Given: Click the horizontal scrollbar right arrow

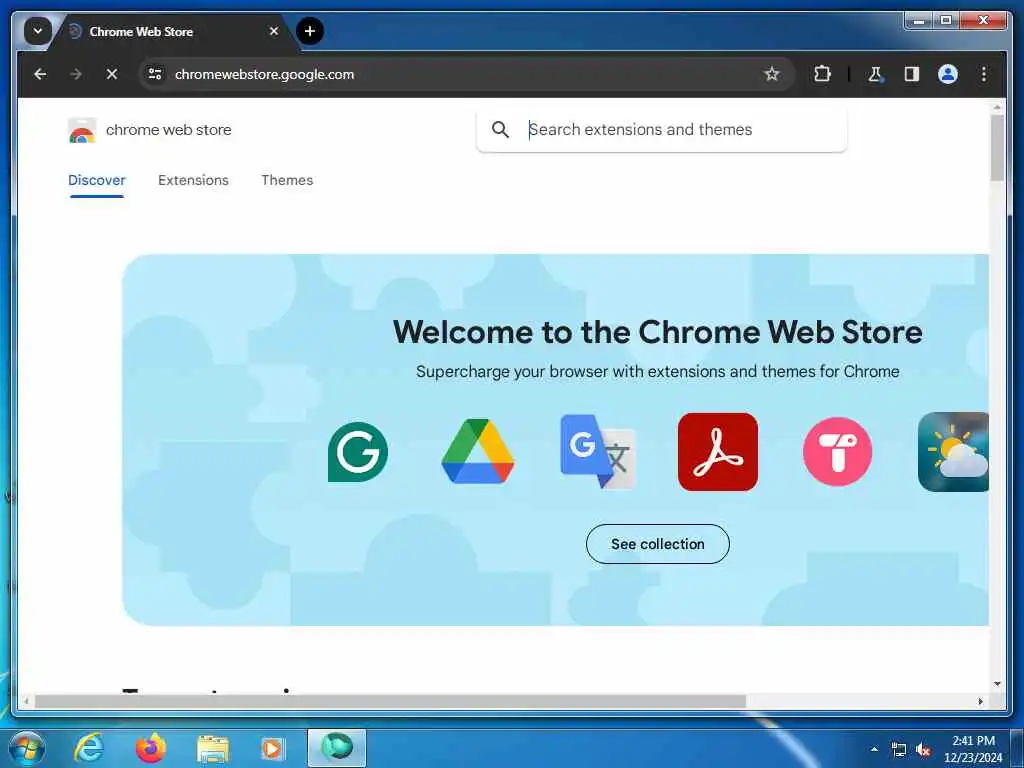Looking at the screenshot, I should coord(981,701).
